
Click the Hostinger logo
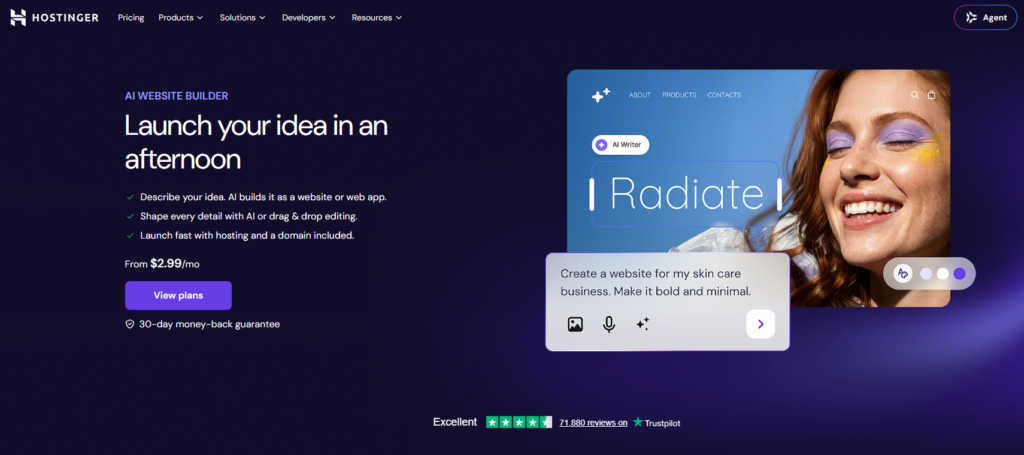tap(54, 18)
